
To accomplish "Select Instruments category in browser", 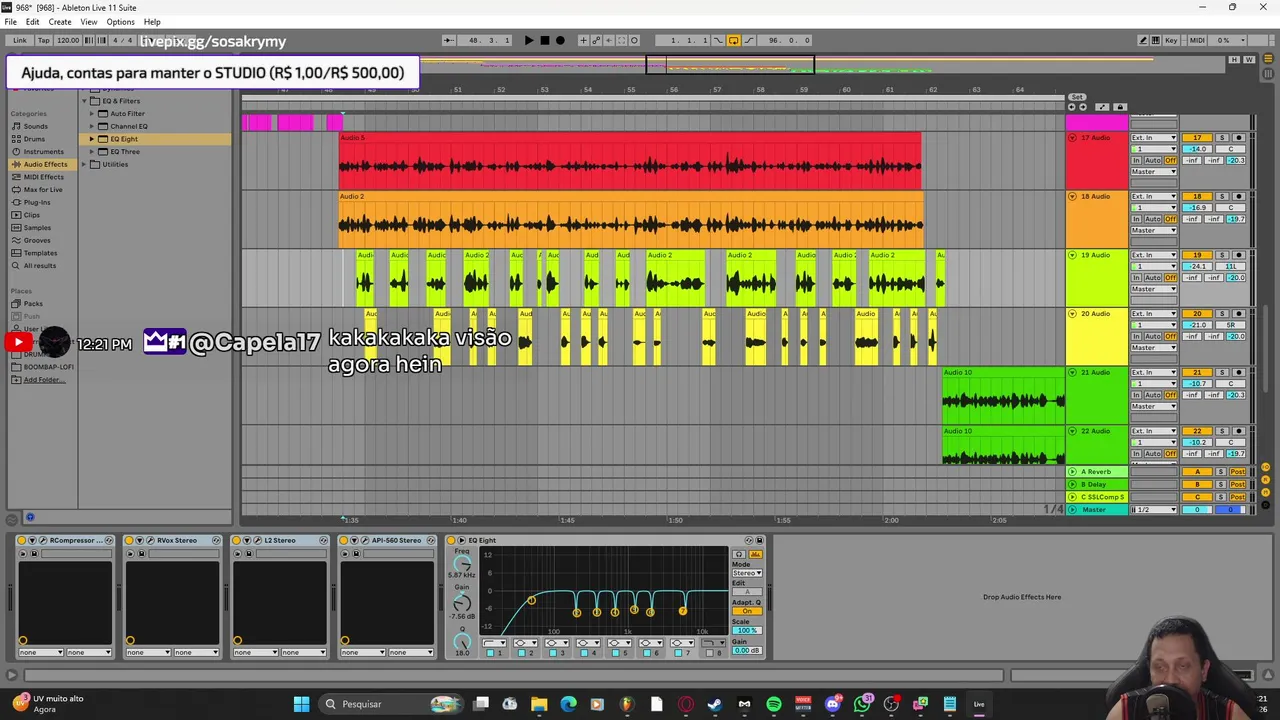I will coord(43,152).
